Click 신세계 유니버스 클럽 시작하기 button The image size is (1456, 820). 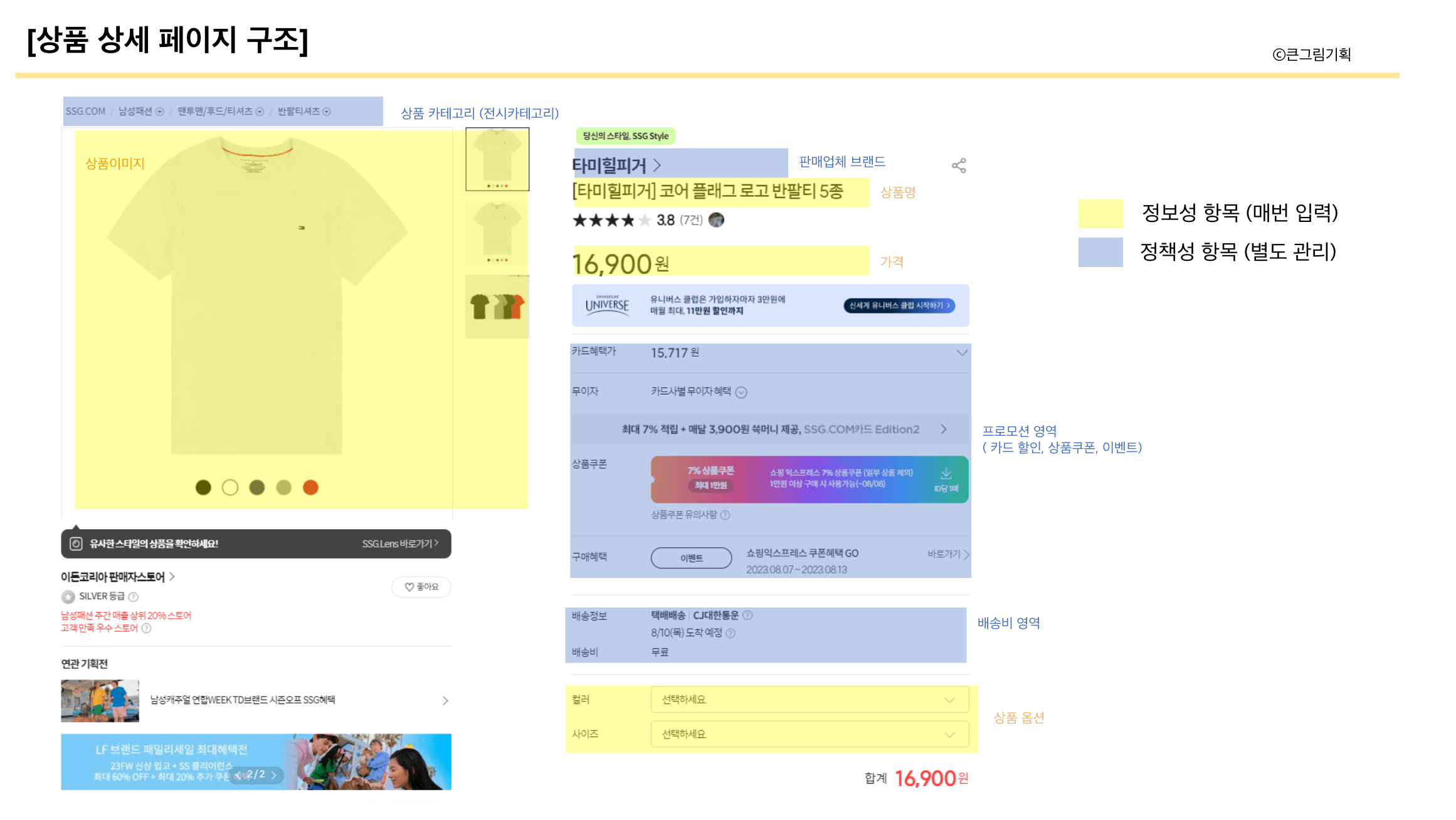[x=899, y=305]
